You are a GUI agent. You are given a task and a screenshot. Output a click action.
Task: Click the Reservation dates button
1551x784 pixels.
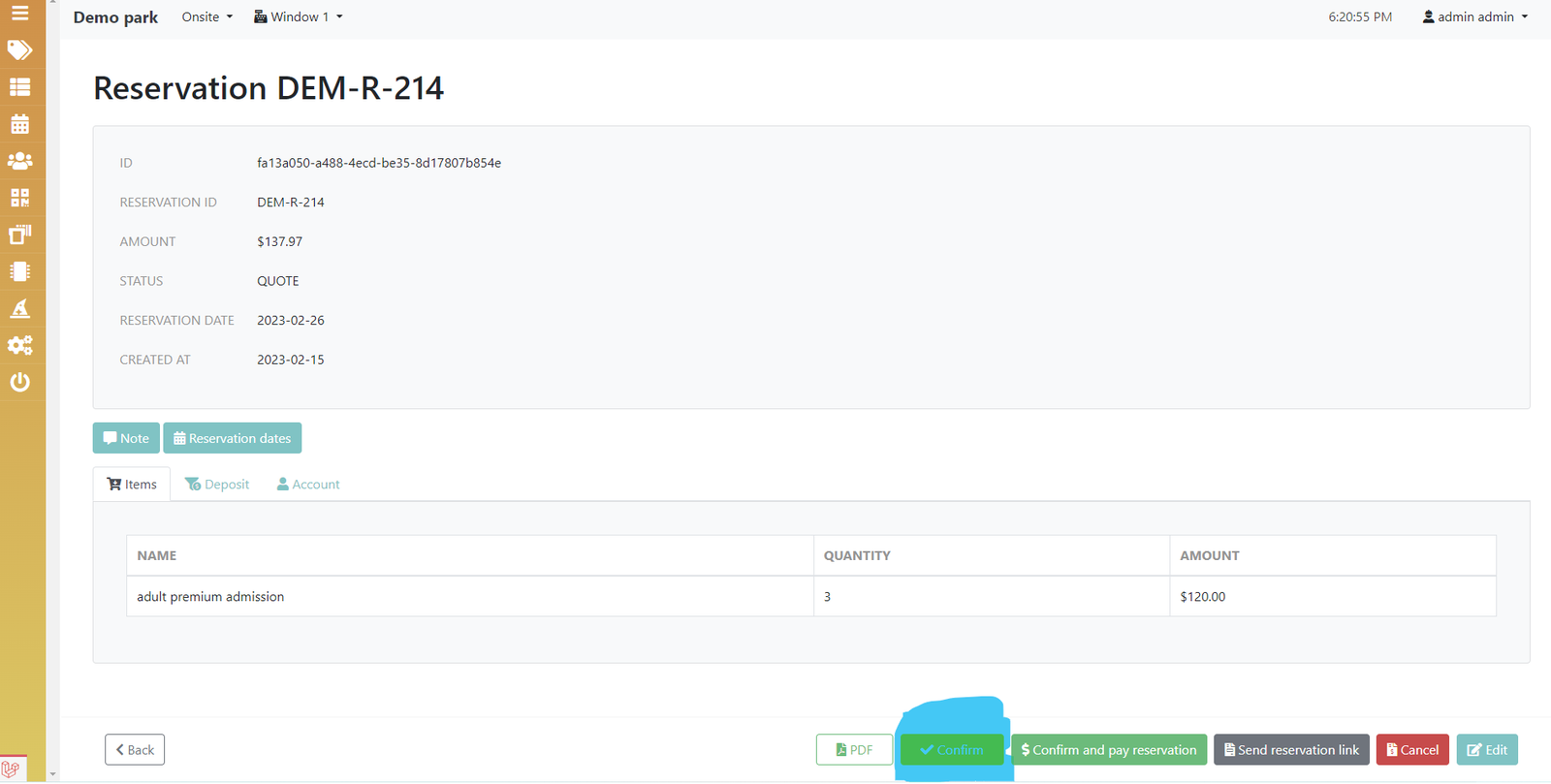tap(232, 438)
